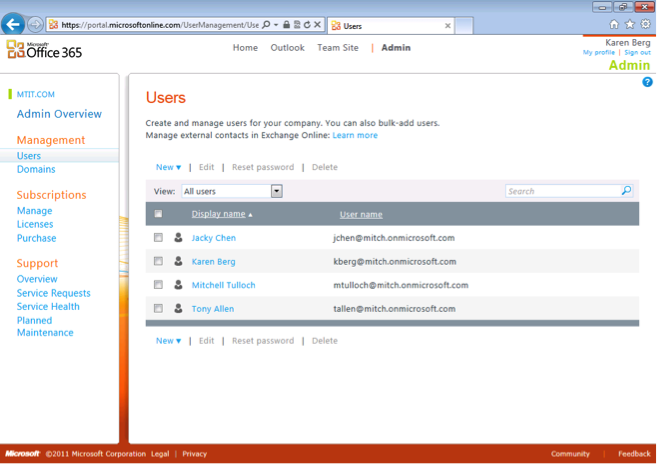This screenshot has height=464, width=657.
Task: Open Favorites star icon
Action: pos(630,24)
